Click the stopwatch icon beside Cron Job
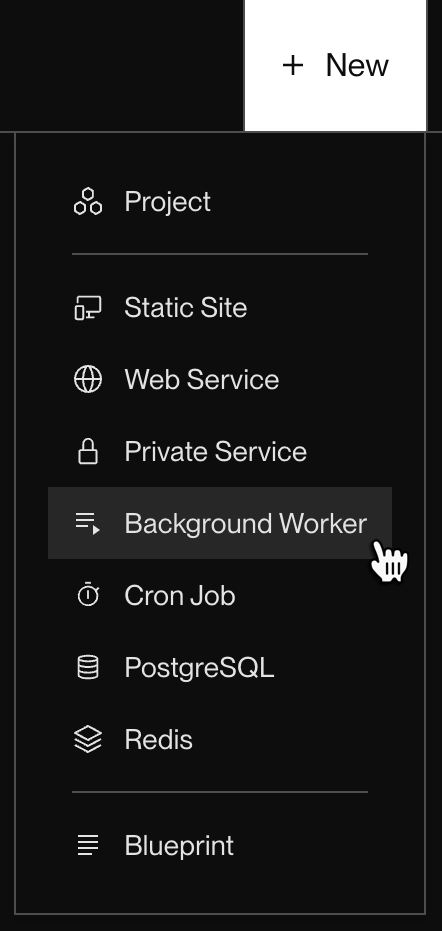442x931 pixels. (88, 595)
